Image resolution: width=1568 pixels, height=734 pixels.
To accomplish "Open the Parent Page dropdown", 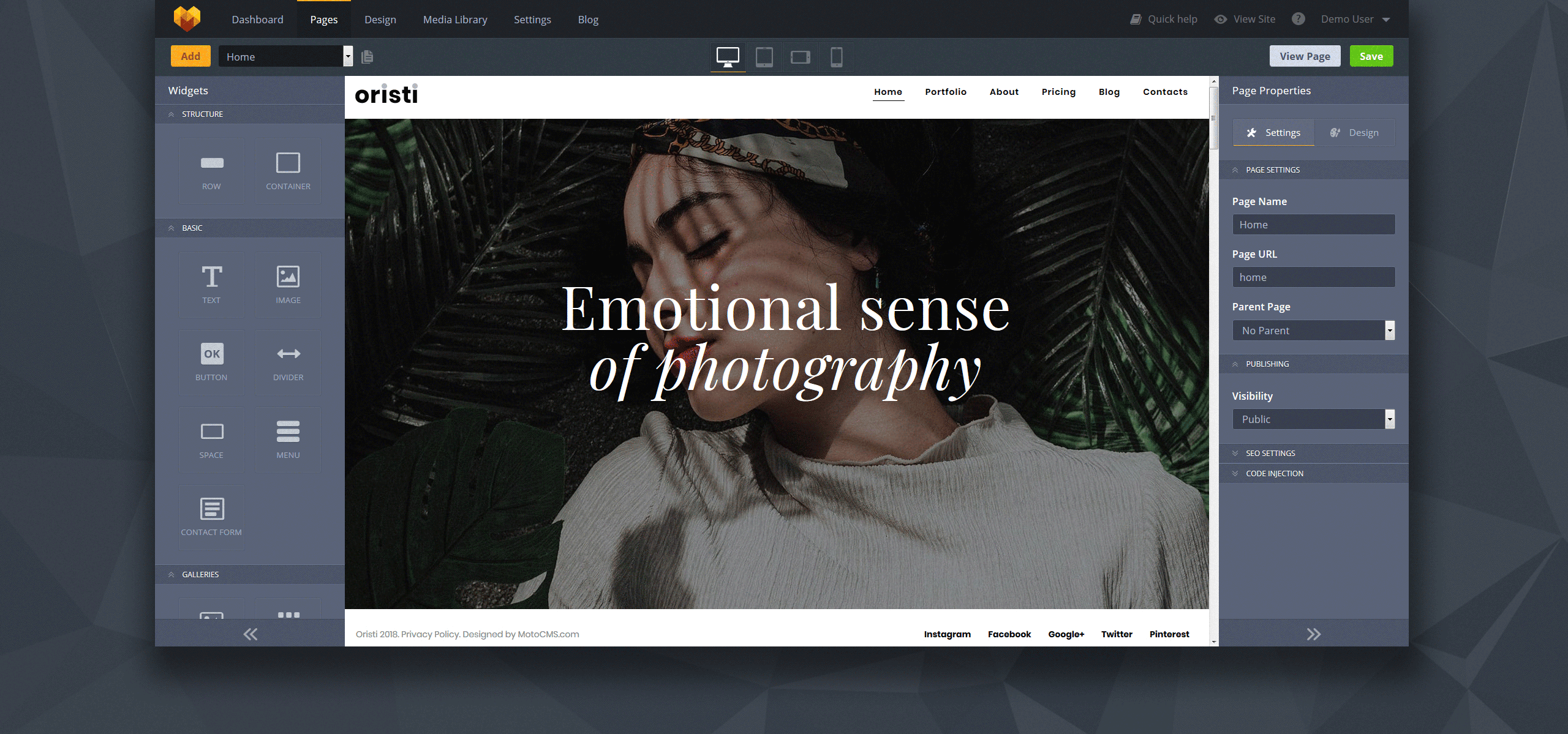I will [1313, 331].
